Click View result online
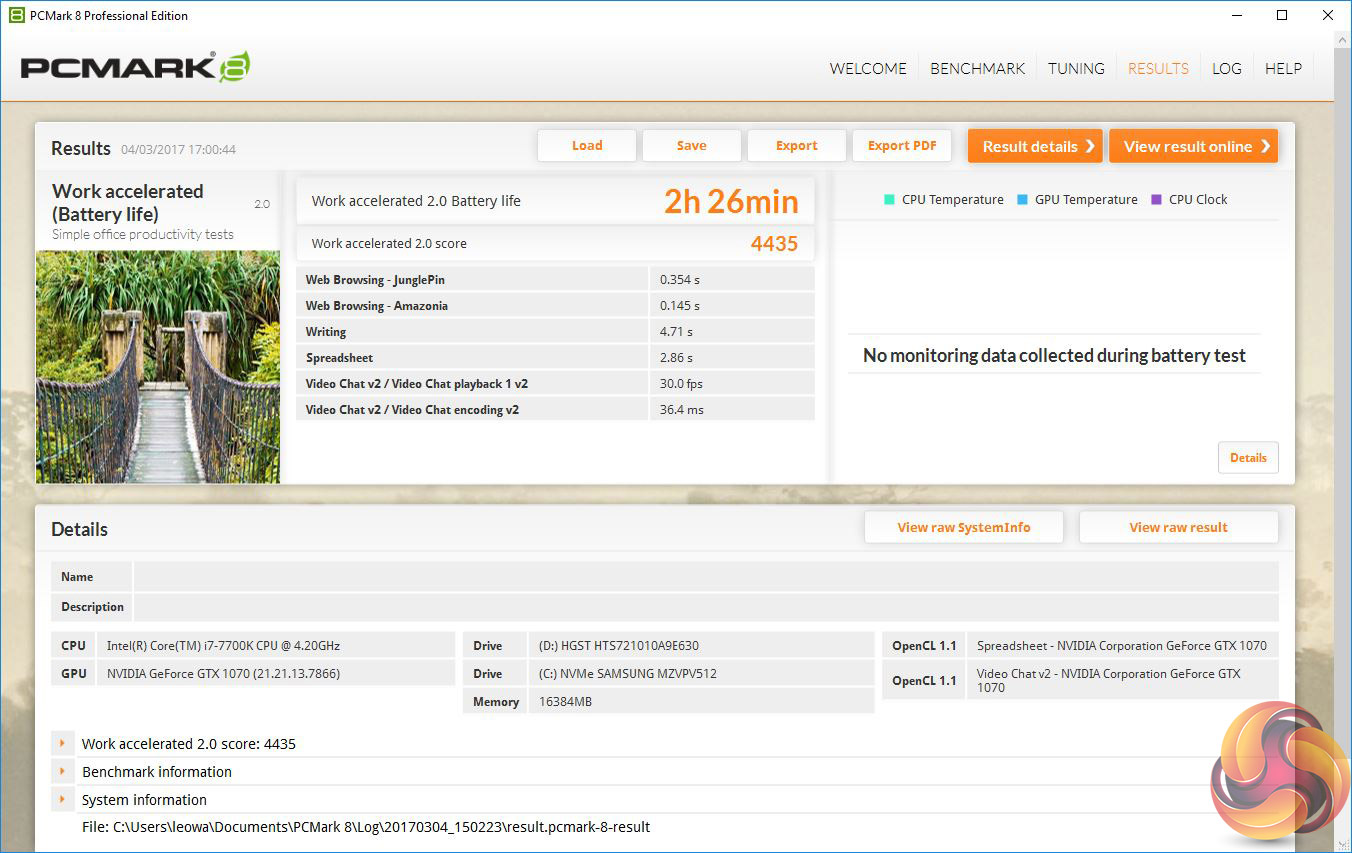Image resolution: width=1352 pixels, height=853 pixels. click(x=1193, y=146)
